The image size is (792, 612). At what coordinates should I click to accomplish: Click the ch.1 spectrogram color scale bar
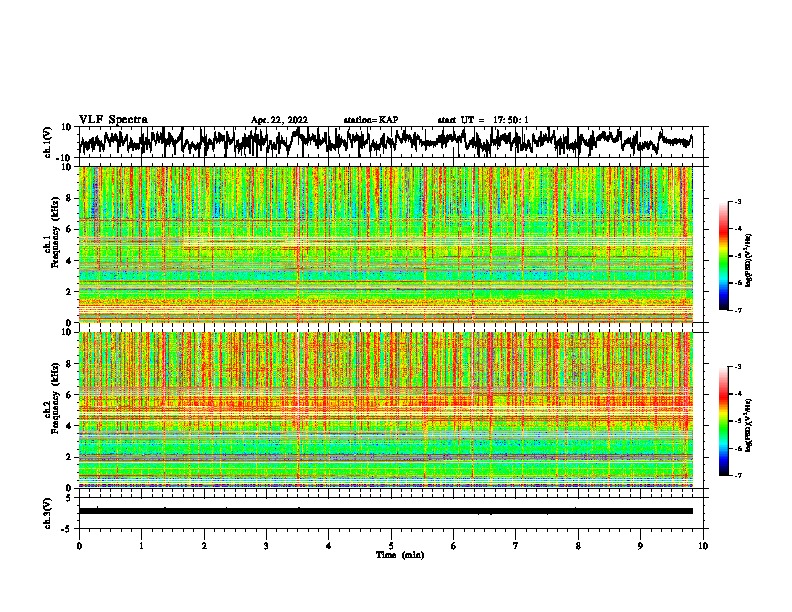(723, 256)
